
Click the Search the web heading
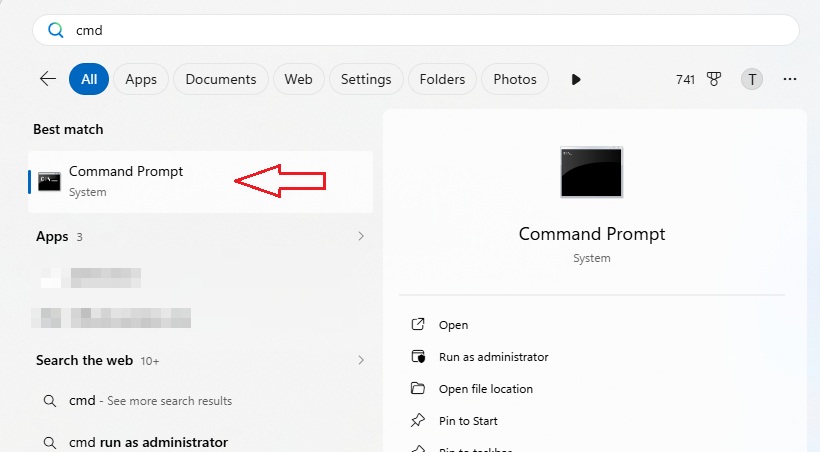coord(84,360)
